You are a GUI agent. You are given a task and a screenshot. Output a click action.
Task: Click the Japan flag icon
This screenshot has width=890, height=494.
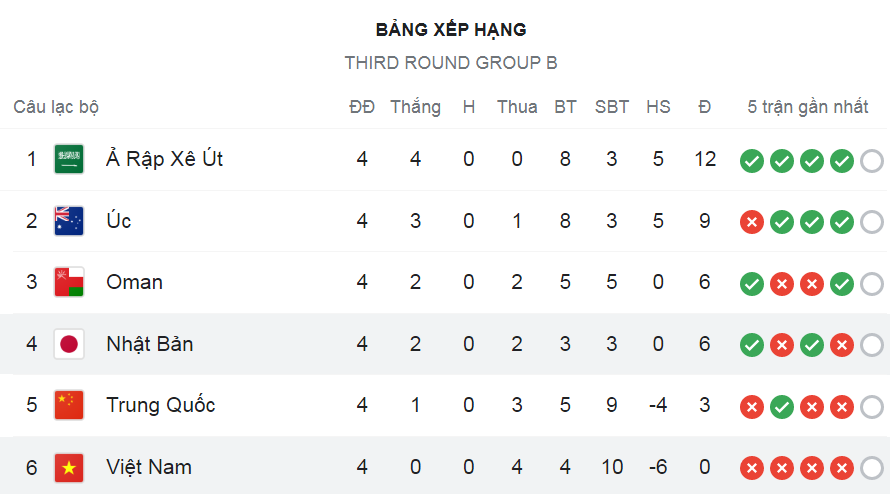click(x=69, y=344)
